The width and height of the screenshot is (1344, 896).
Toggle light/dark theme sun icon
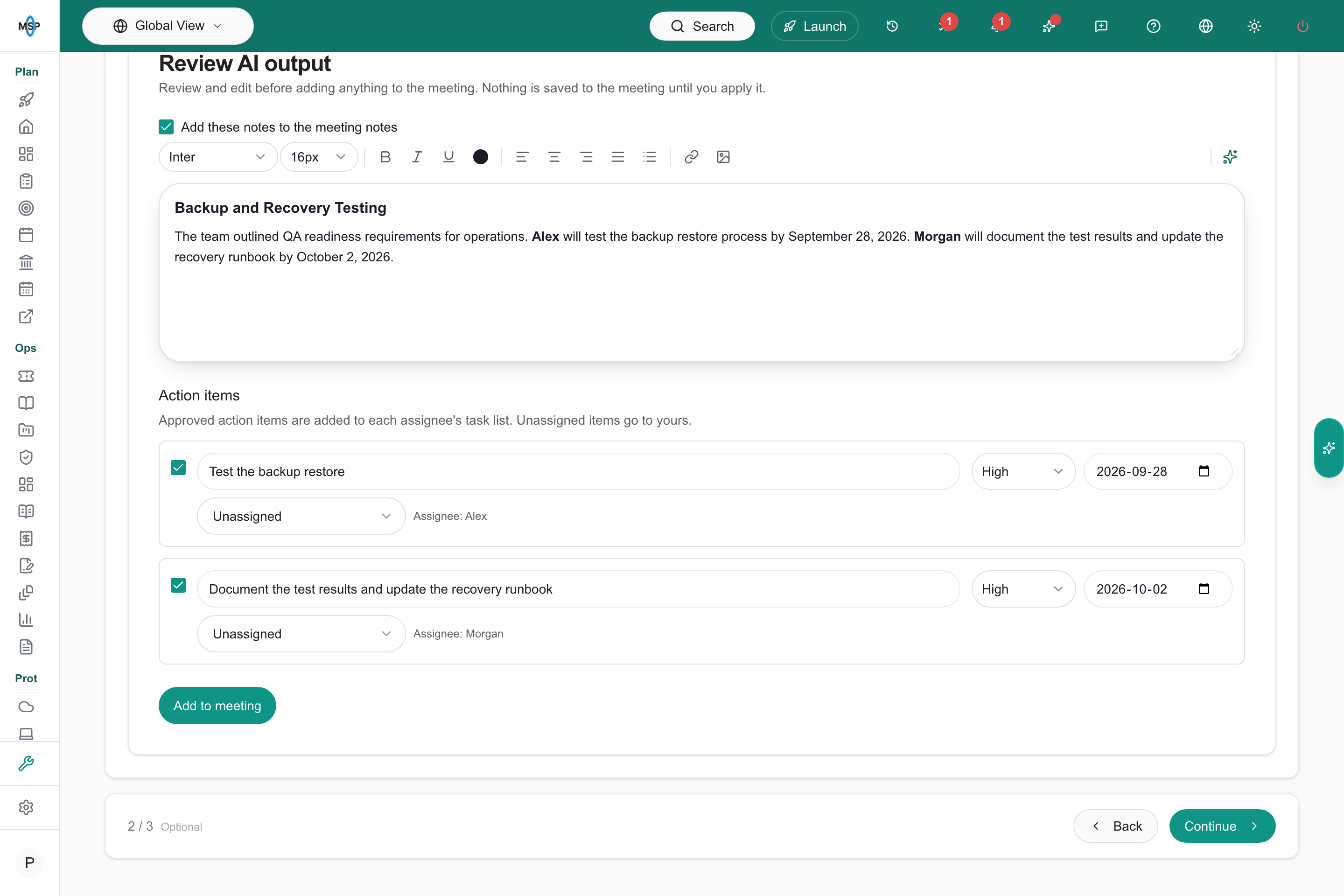[1254, 26]
